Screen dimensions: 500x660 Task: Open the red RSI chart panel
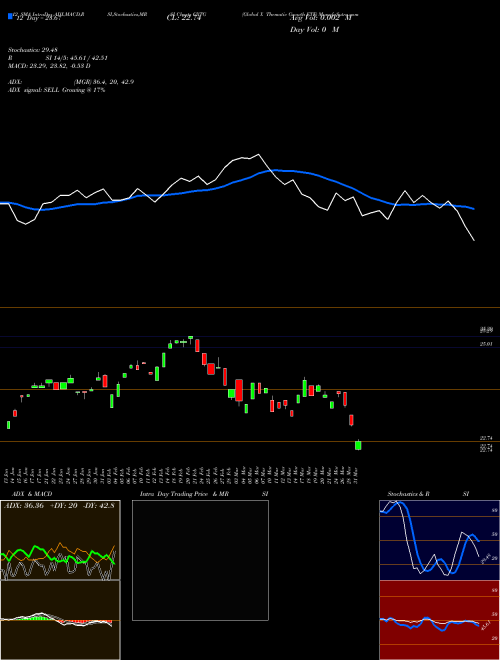439,620
